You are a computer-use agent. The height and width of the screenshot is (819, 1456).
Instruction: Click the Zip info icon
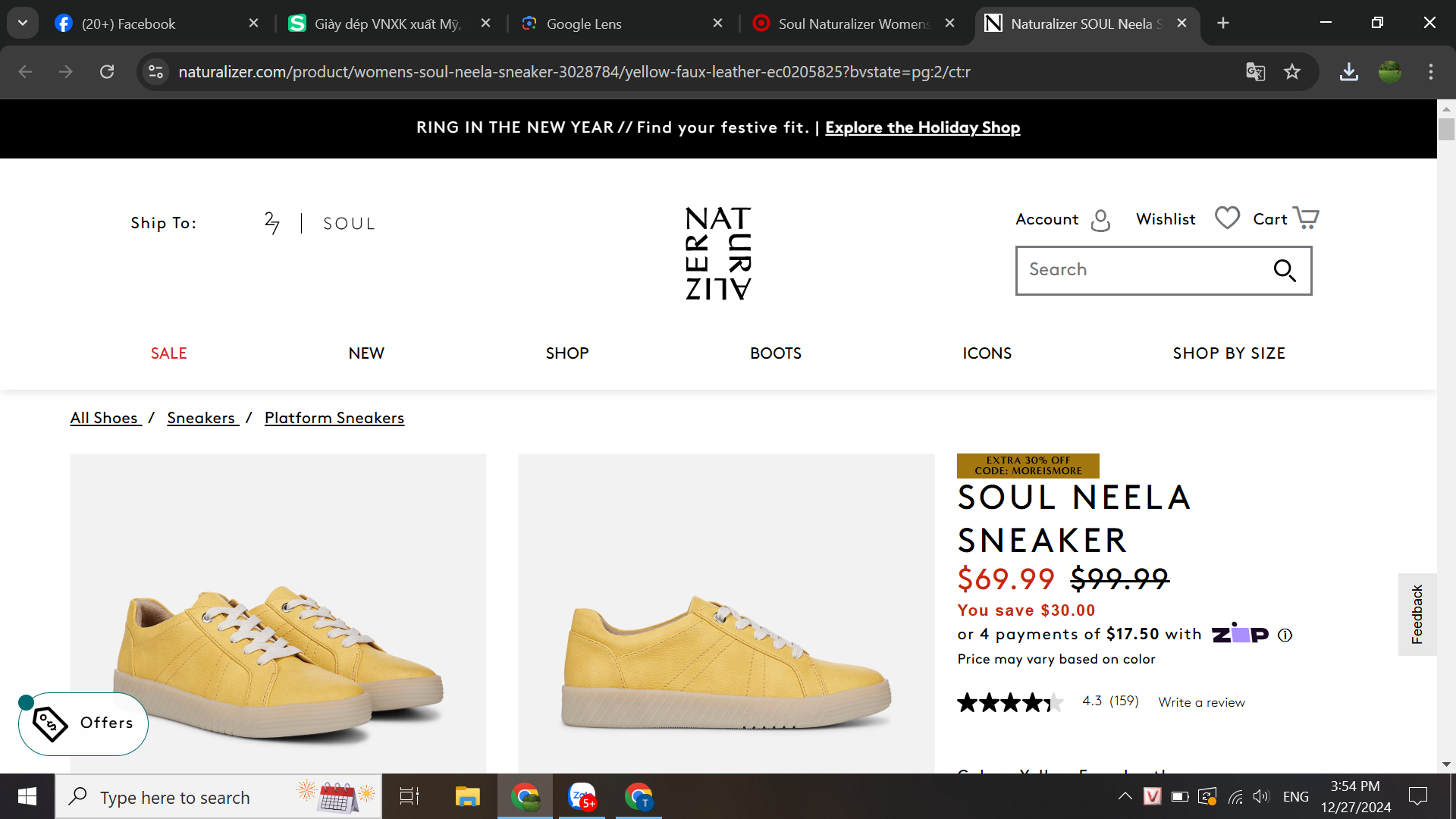click(1285, 635)
